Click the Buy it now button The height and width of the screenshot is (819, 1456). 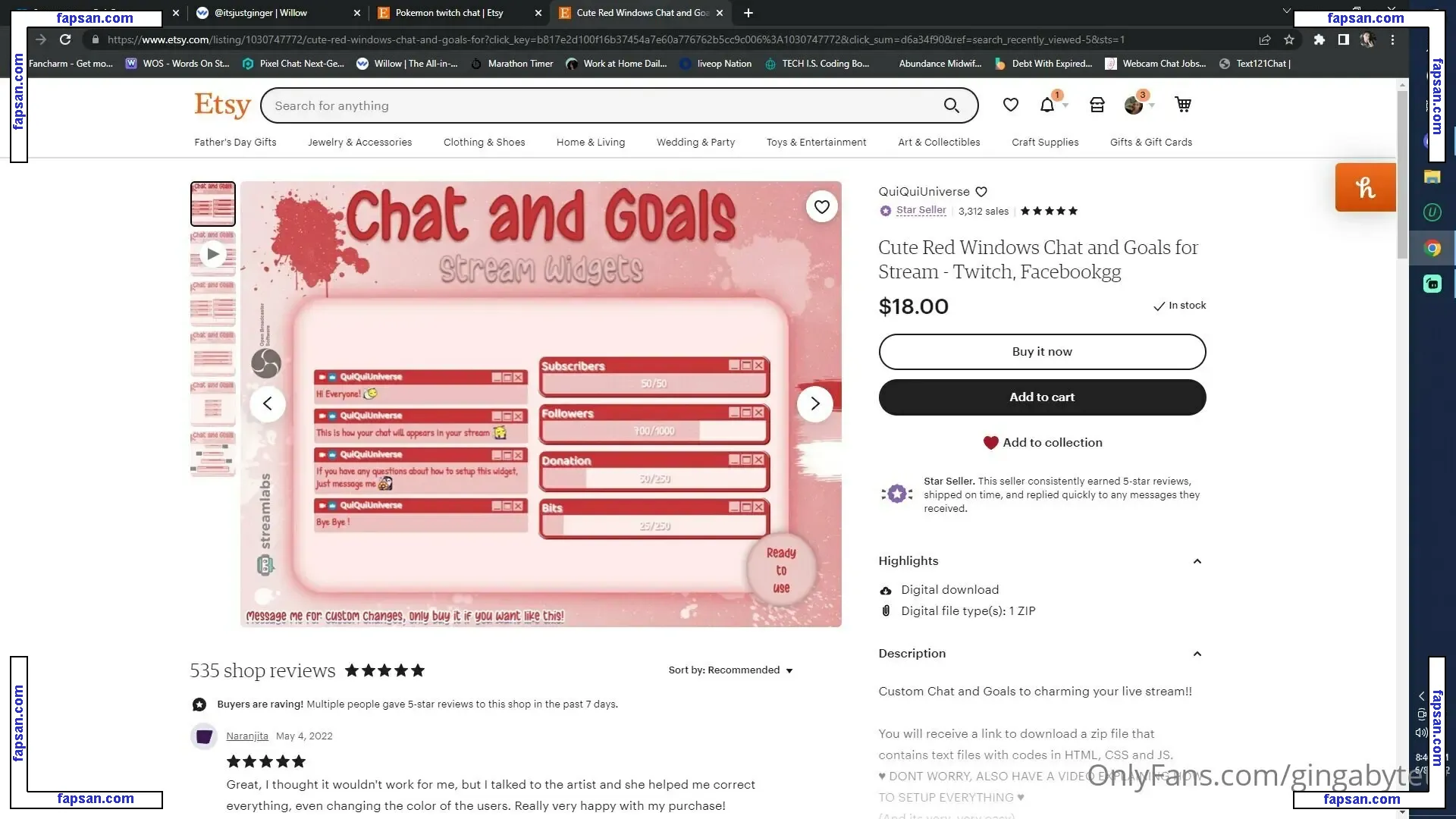[1042, 351]
